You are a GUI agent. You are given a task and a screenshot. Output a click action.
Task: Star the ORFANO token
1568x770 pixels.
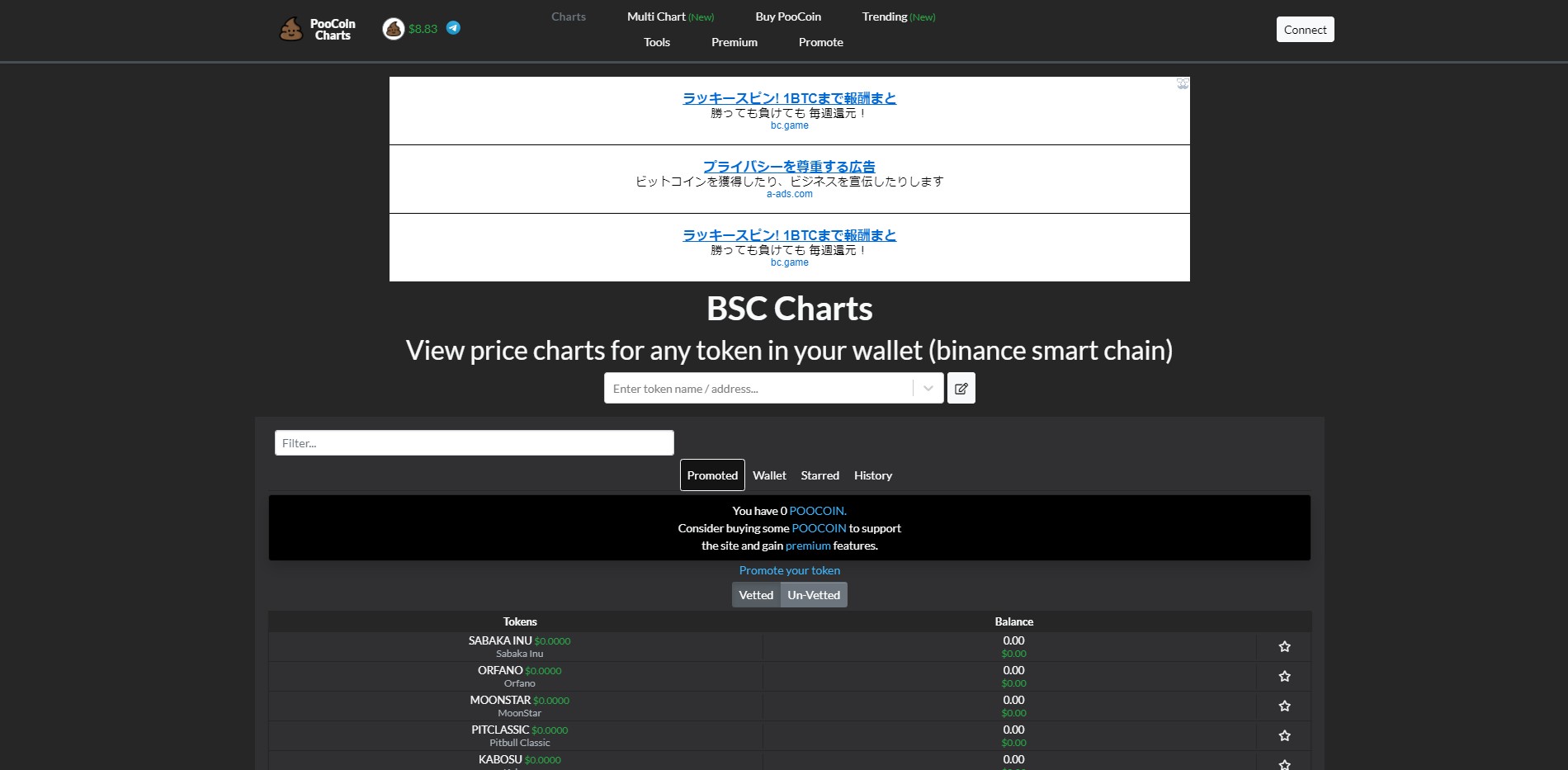(x=1284, y=677)
